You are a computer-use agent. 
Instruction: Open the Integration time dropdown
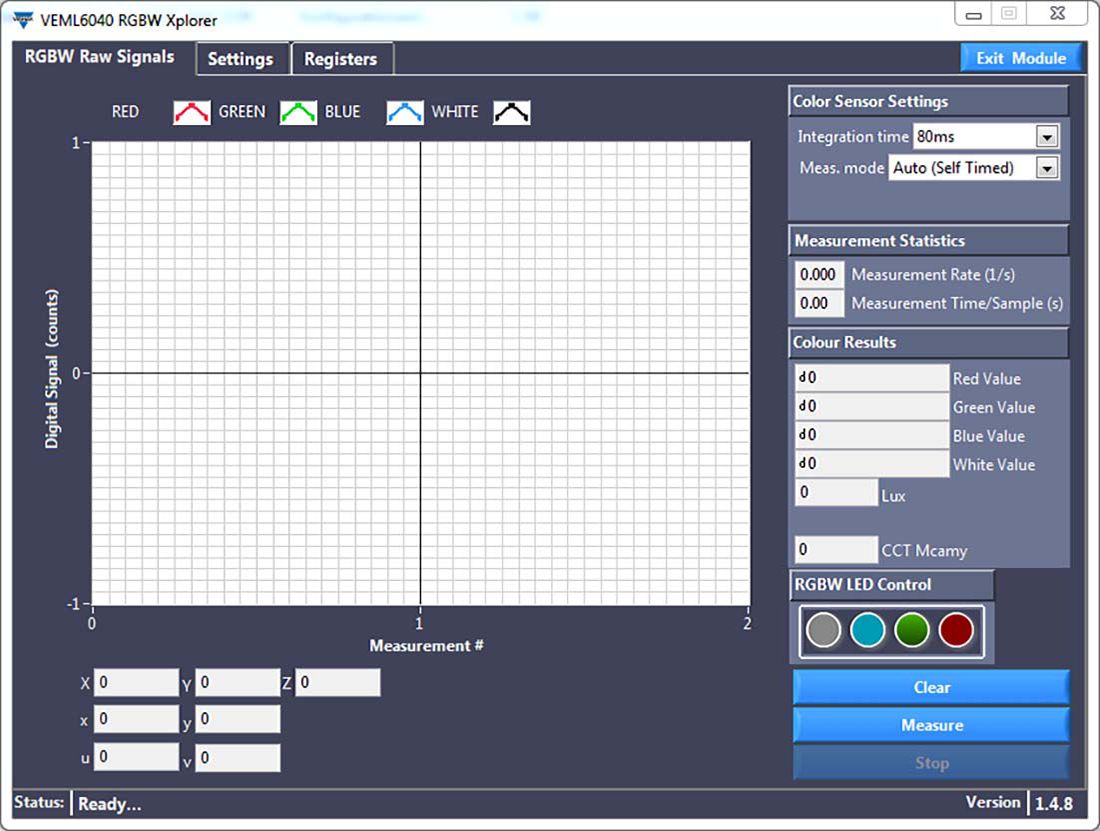click(x=1048, y=136)
